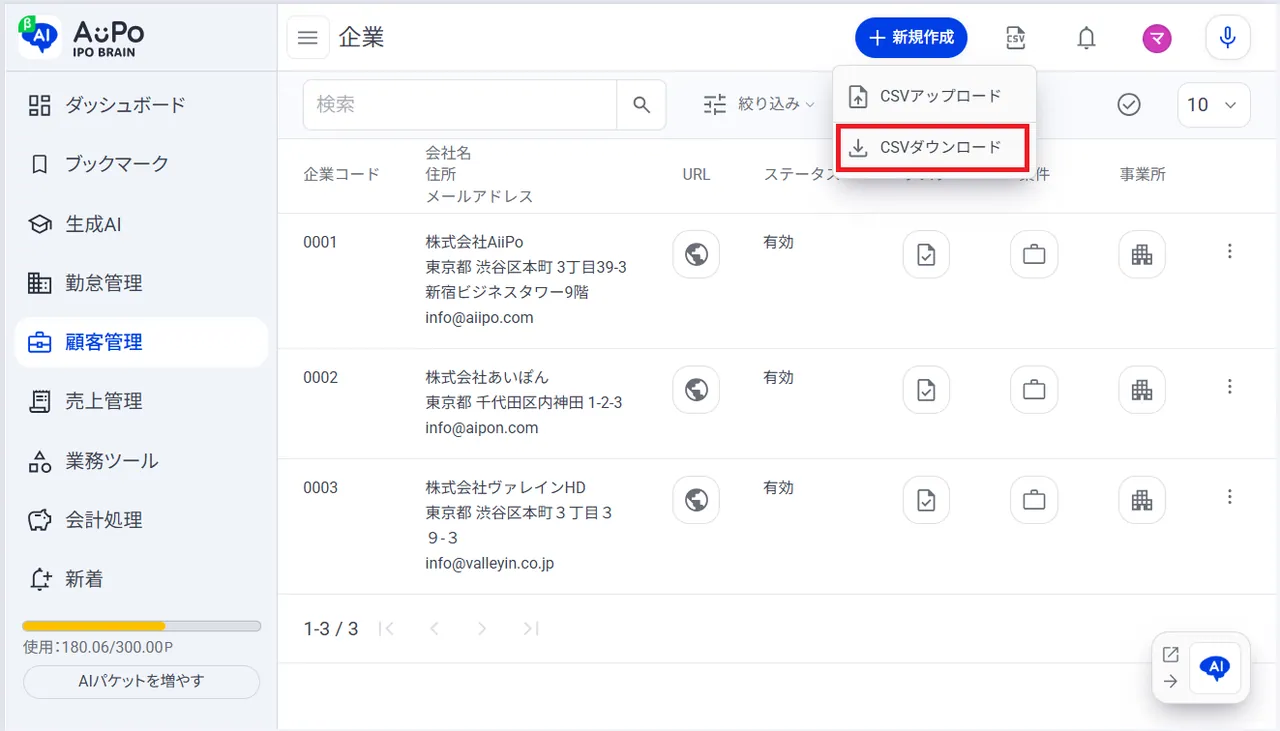Click the AI packet usage progress bar
The width and height of the screenshot is (1280, 731).
(141, 626)
